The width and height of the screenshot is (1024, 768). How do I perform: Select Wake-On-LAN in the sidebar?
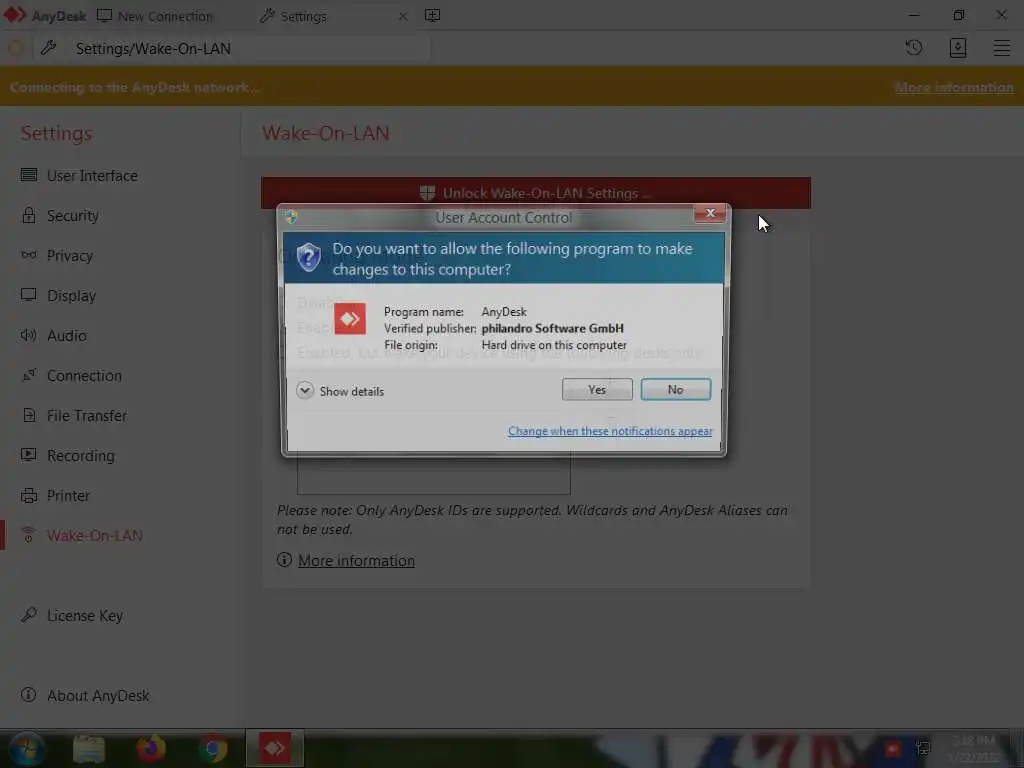tap(95, 536)
